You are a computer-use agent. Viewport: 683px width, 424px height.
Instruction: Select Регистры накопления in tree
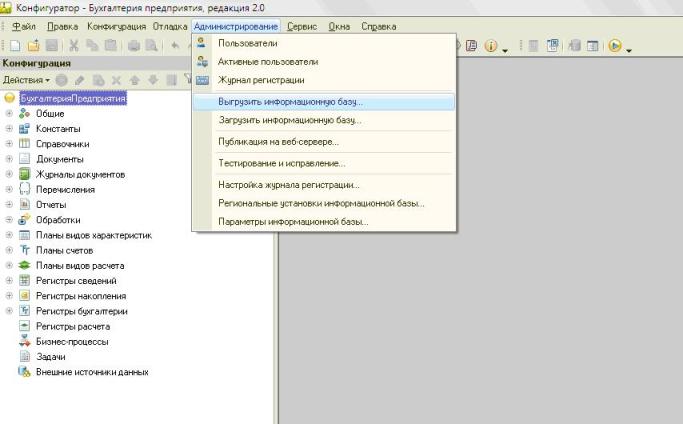[x=81, y=296]
